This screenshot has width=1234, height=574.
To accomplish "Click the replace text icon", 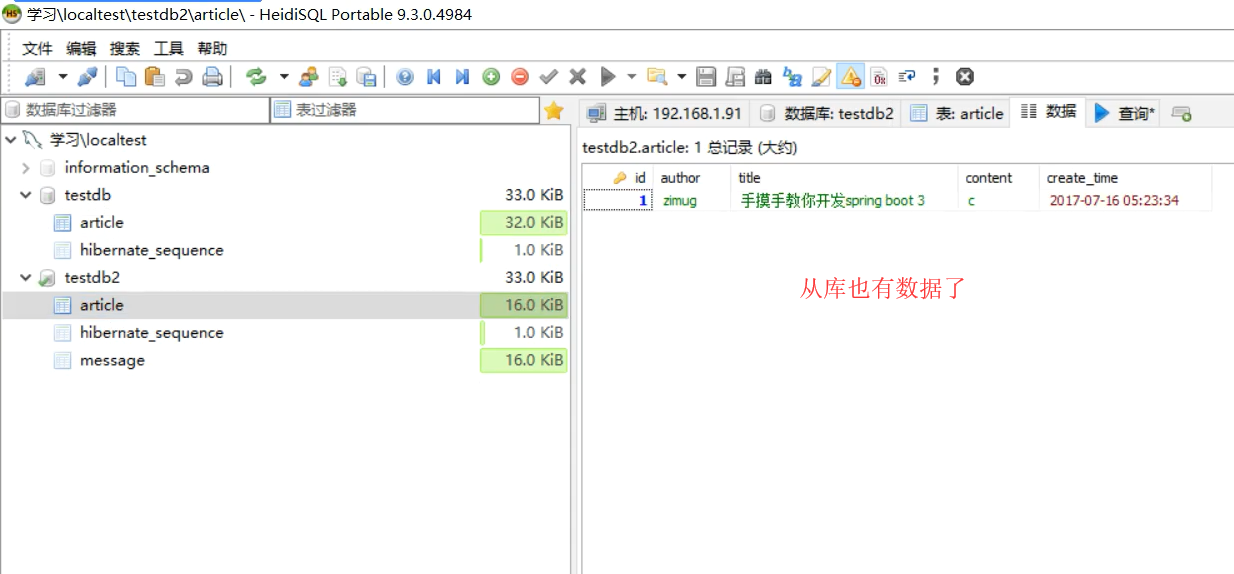I will [793, 77].
